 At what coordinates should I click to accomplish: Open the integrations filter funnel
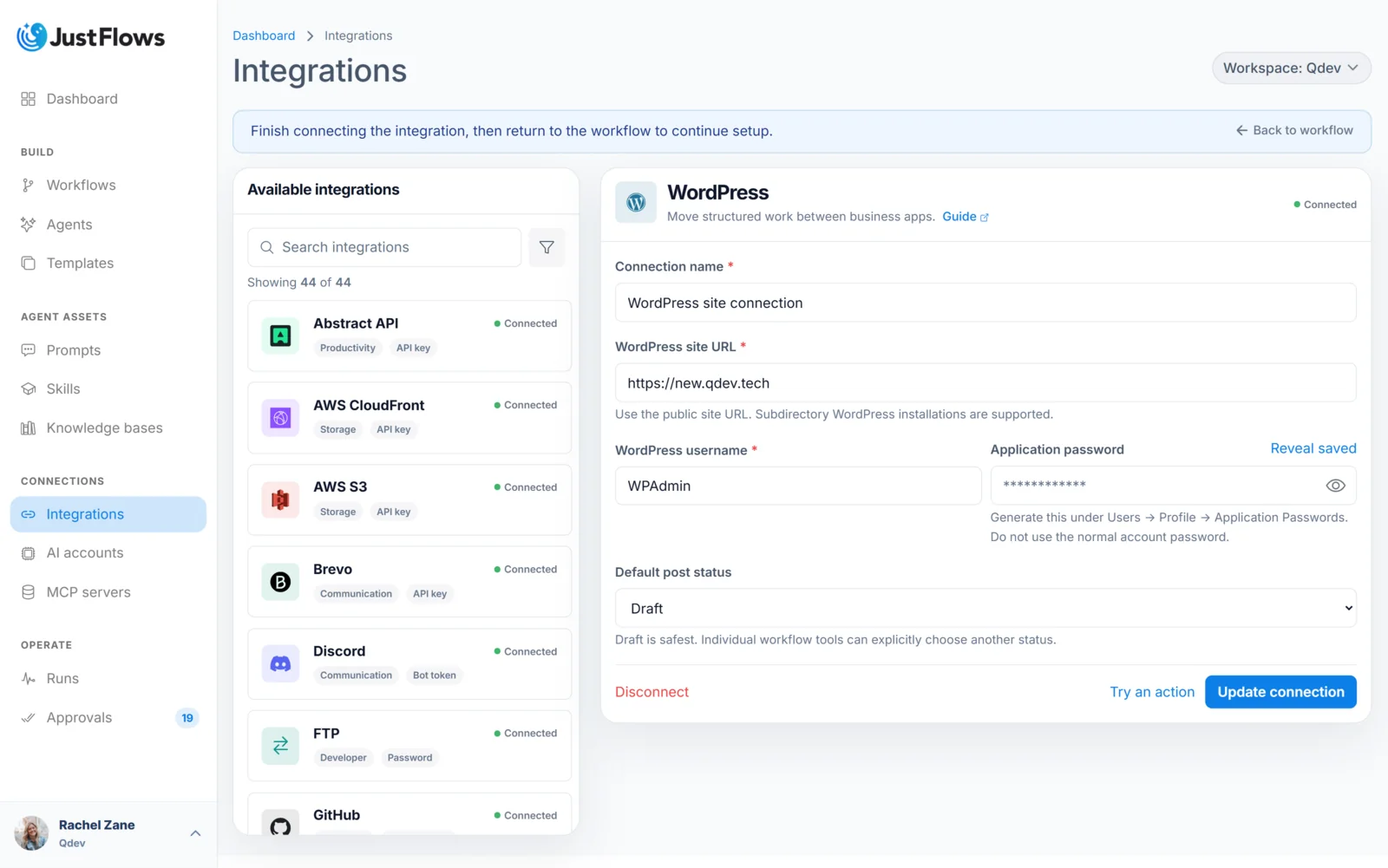click(547, 247)
